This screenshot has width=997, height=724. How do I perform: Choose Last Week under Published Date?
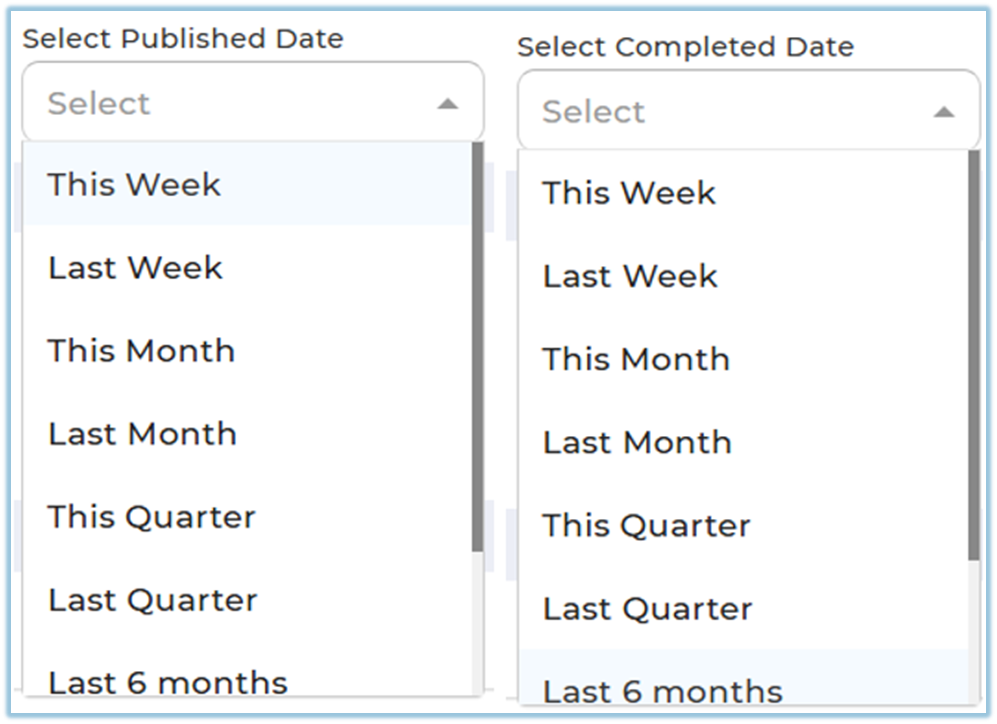(x=136, y=267)
